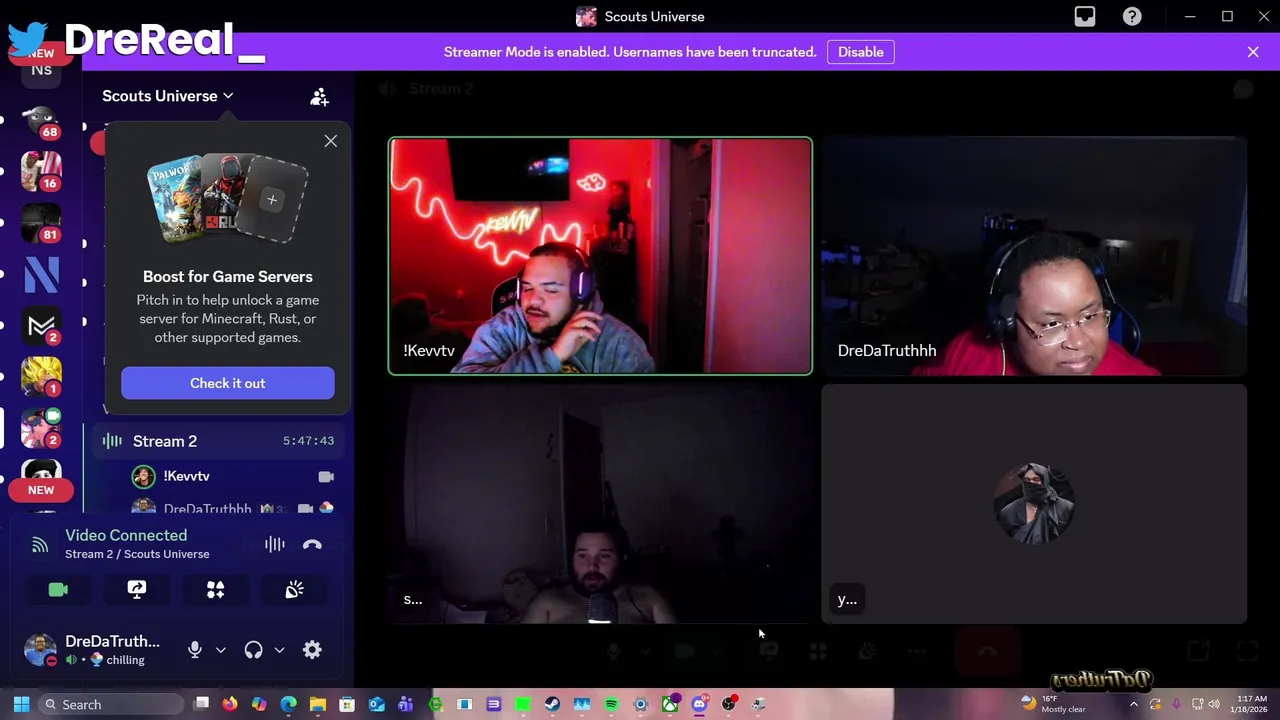Show hidden system tray icons chevron
The width and height of the screenshot is (1280, 720).
[x=1133, y=704]
